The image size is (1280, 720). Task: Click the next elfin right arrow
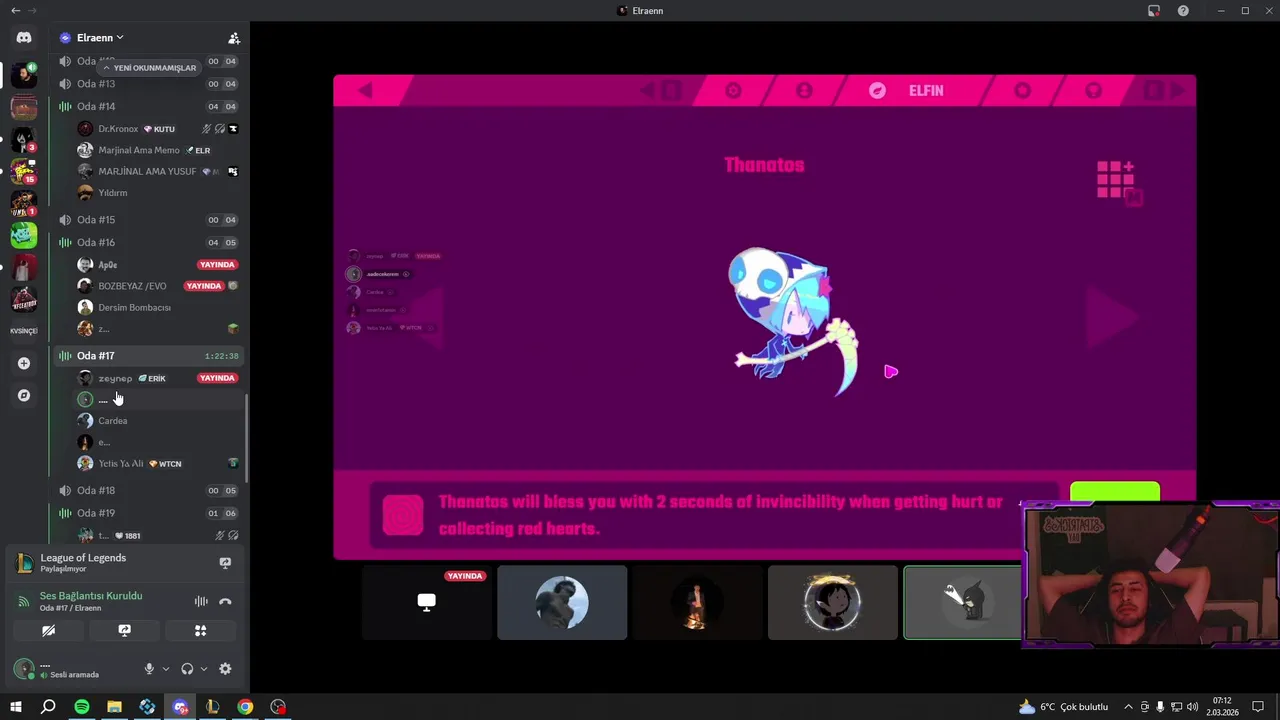[1112, 318]
